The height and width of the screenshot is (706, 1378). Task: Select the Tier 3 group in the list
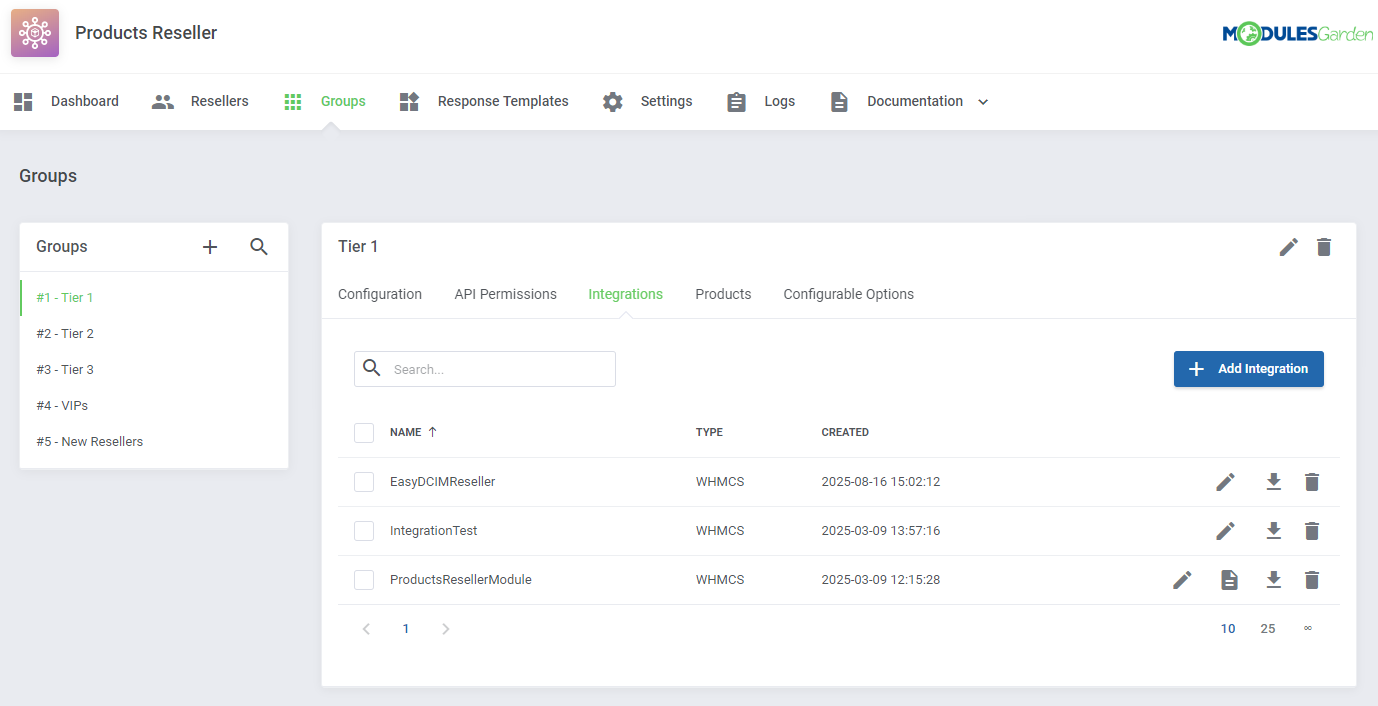[x=65, y=369]
